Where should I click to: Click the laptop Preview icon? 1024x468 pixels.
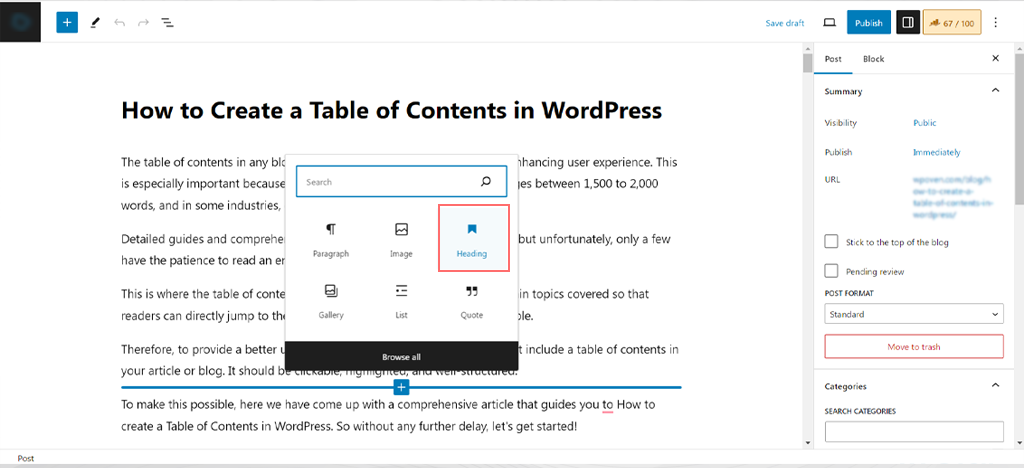pyautogui.click(x=829, y=23)
